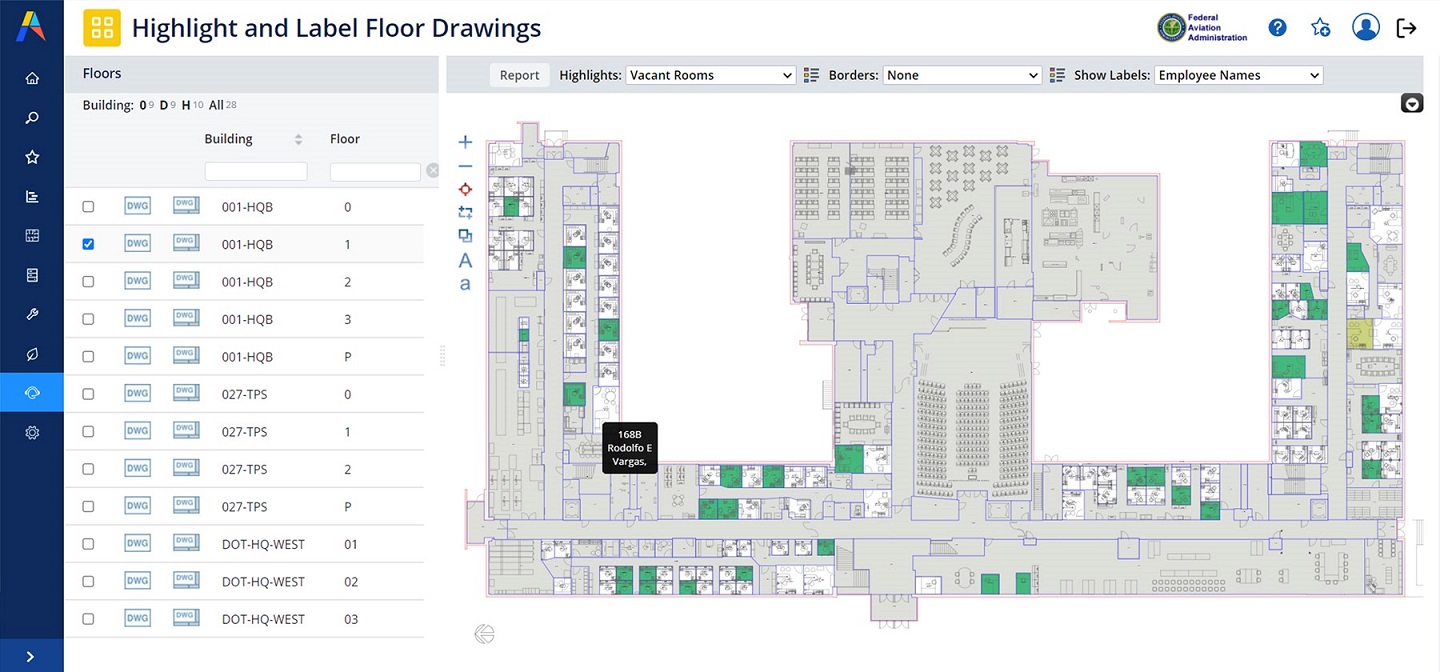Open the DWG drawing for 027-TPS floor 0
1440x672 pixels.
pyautogui.click(x=137, y=394)
